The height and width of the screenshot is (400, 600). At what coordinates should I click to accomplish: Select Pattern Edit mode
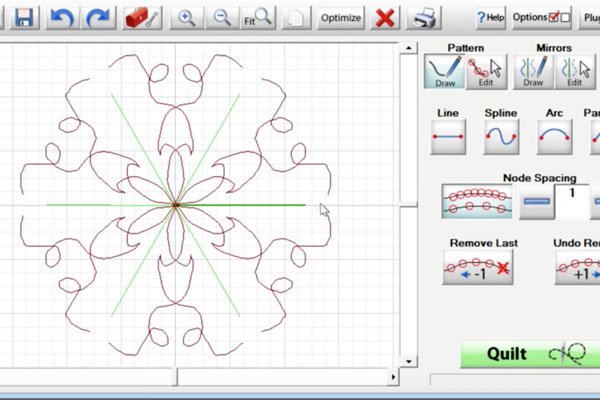click(x=486, y=71)
